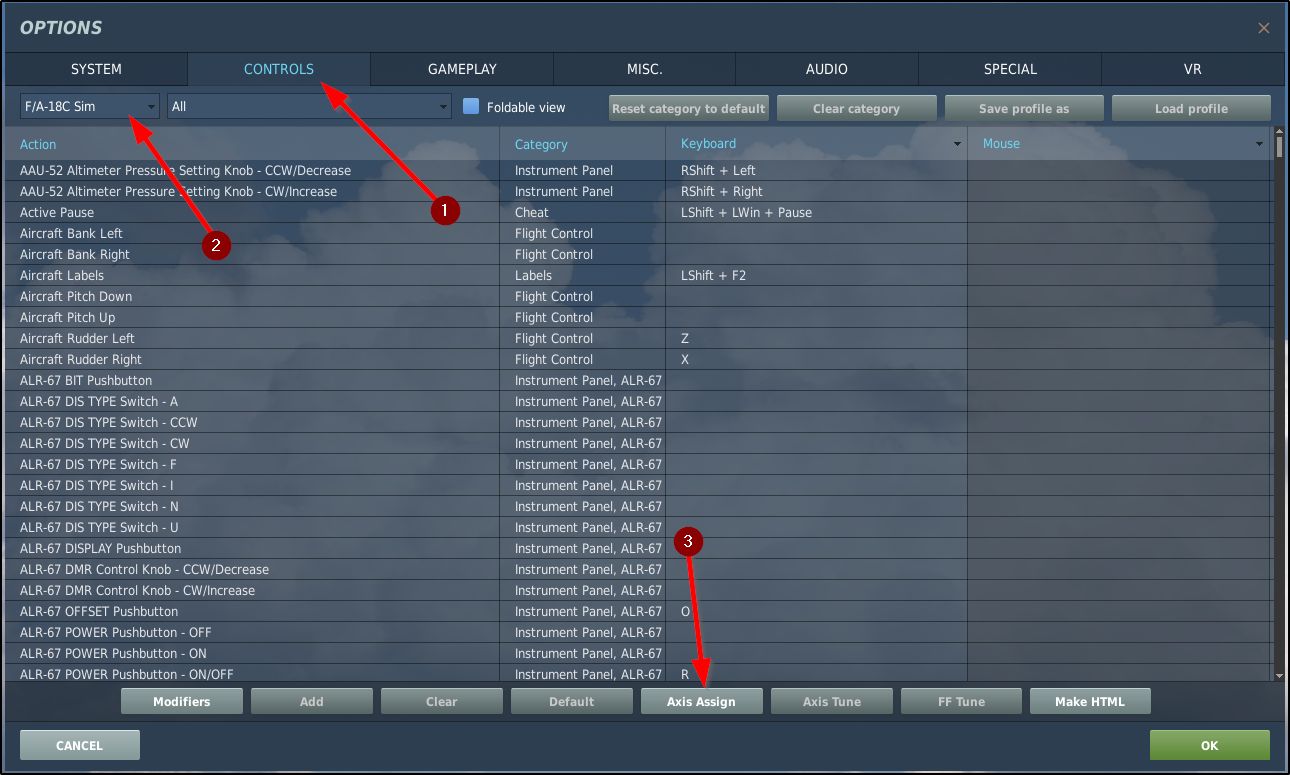This screenshot has width=1290, height=775.
Task: Open the AUDIO tab
Action: click(826, 69)
